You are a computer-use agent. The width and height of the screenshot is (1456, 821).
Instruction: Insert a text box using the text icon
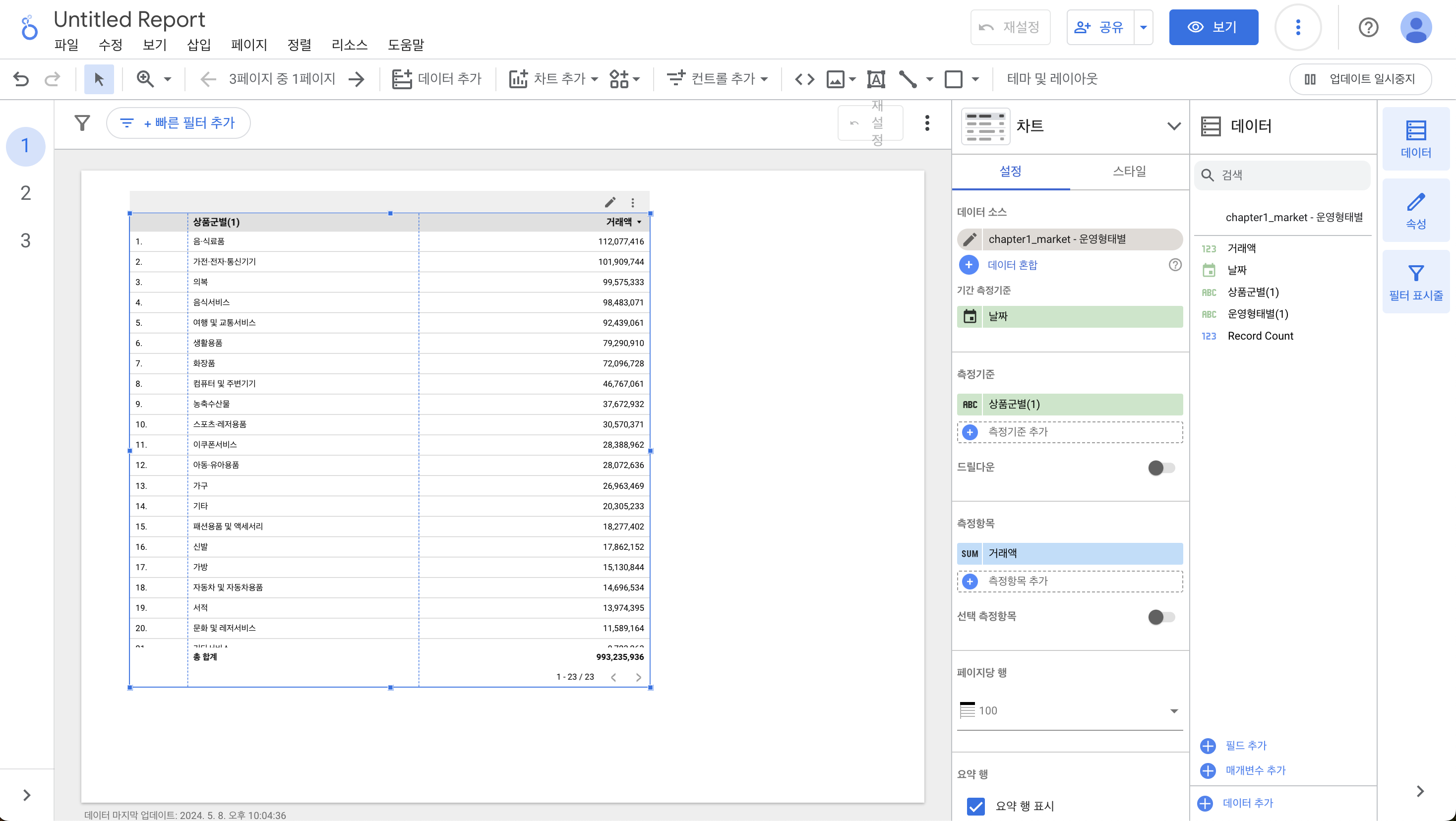(875, 79)
